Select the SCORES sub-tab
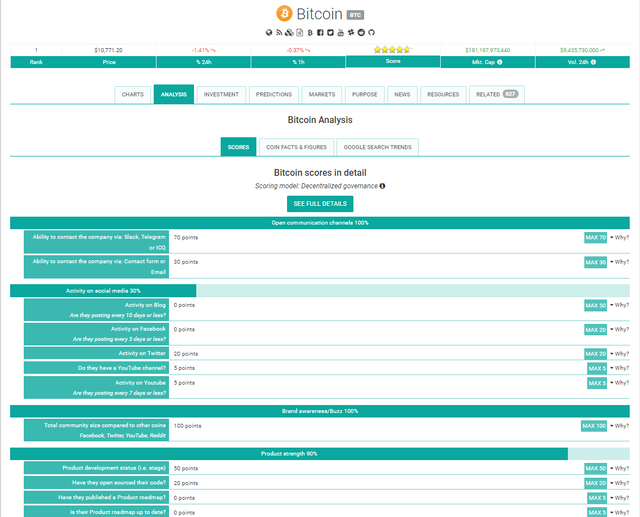This screenshot has height=517, width=640. point(238,147)
